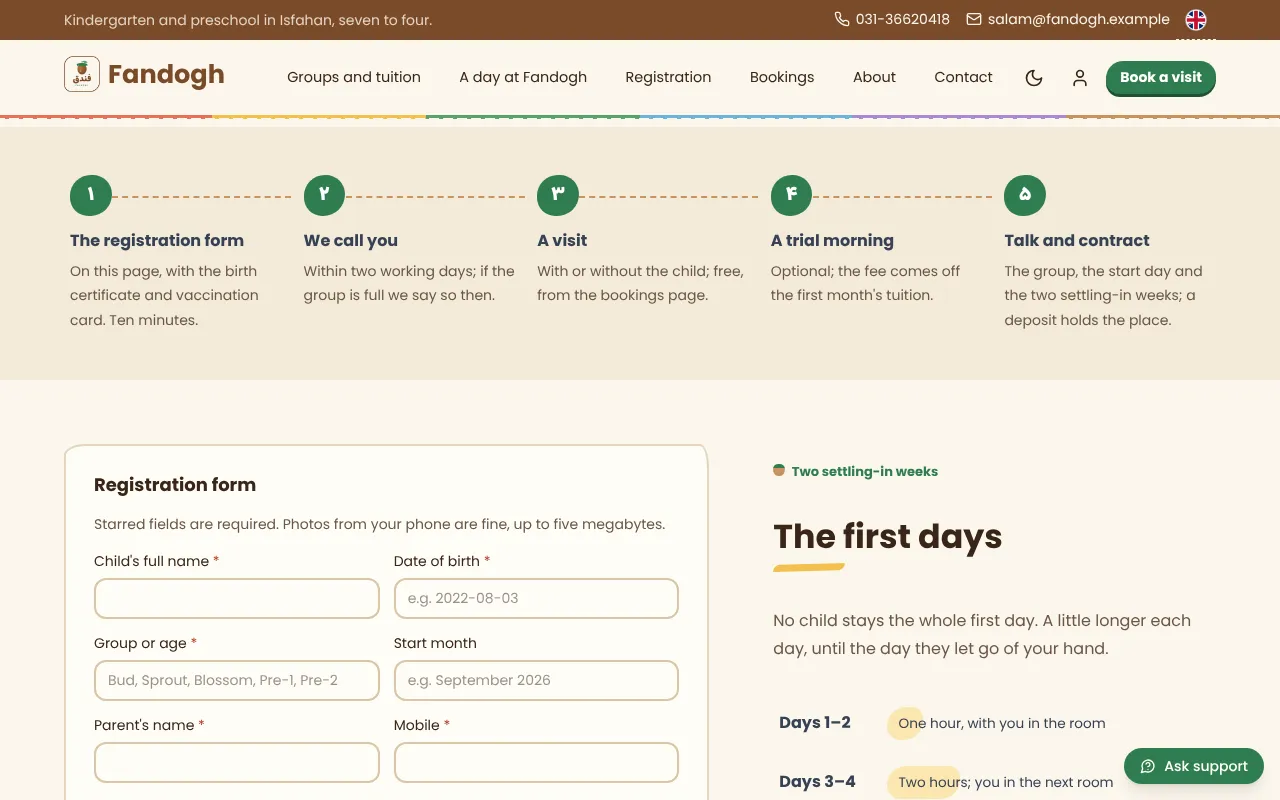Viewport: 1280px width, 800px height.
Task: Open the user account icon
Action: tap(1080, 78)
